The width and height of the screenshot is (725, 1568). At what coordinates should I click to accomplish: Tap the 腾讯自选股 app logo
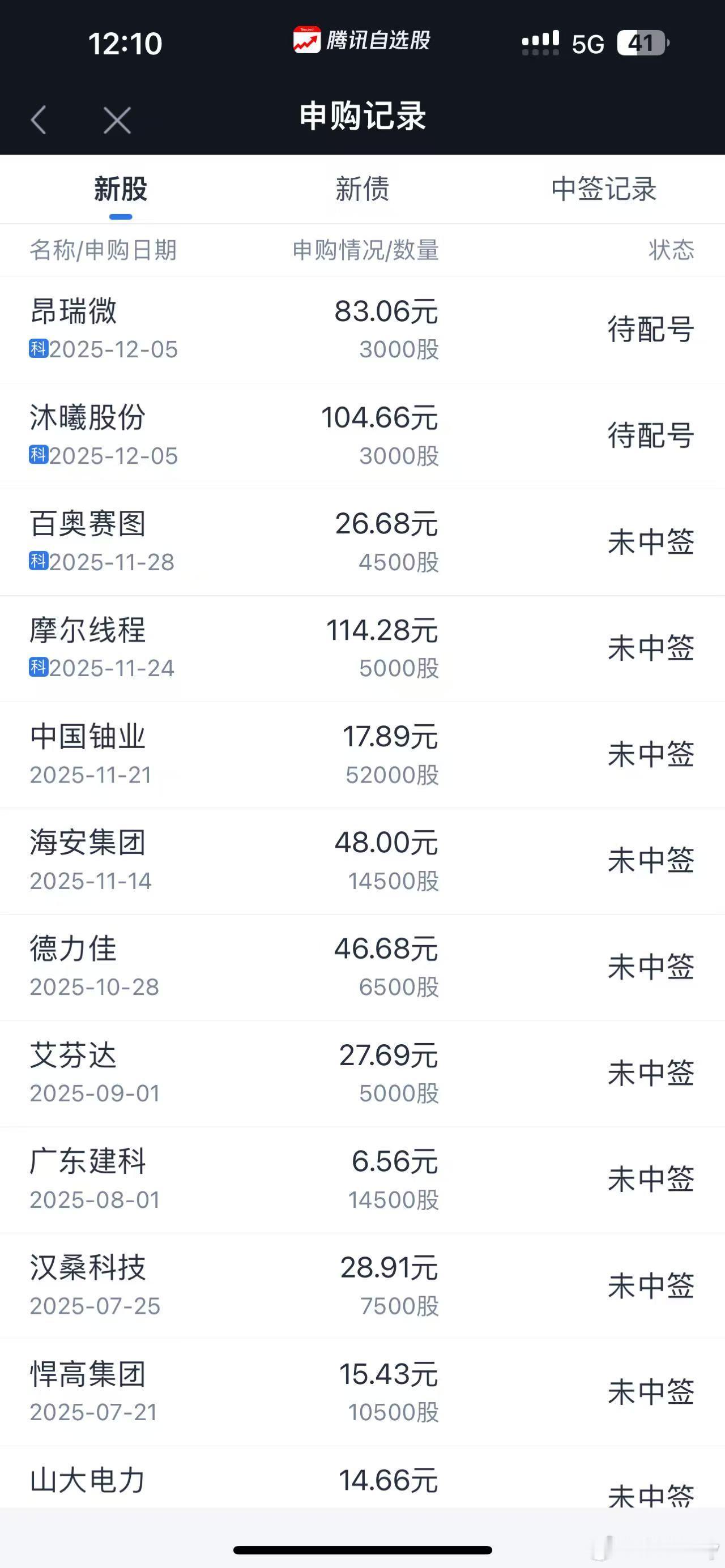tap(307, 40)
